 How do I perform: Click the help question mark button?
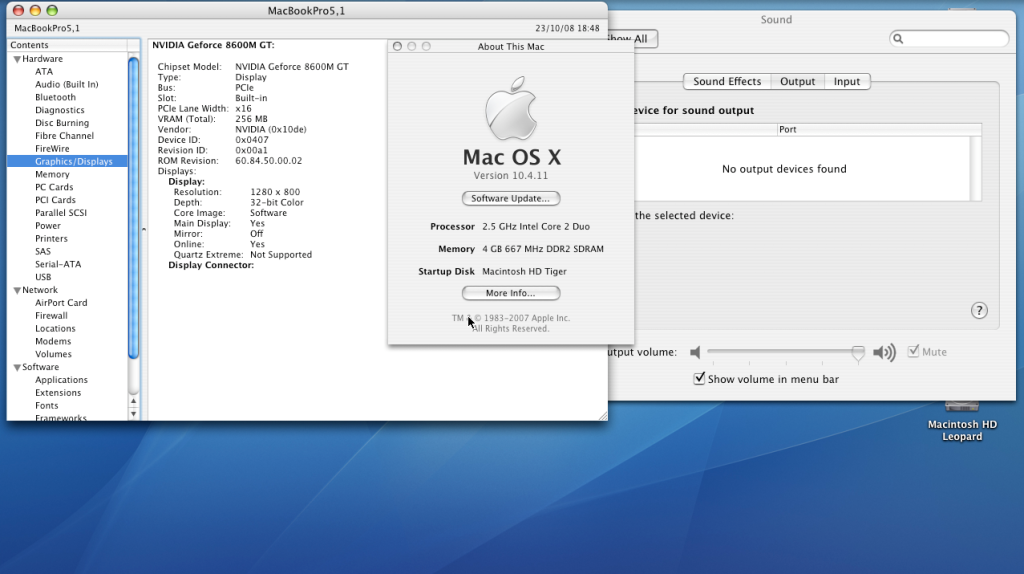pos(980,311)
